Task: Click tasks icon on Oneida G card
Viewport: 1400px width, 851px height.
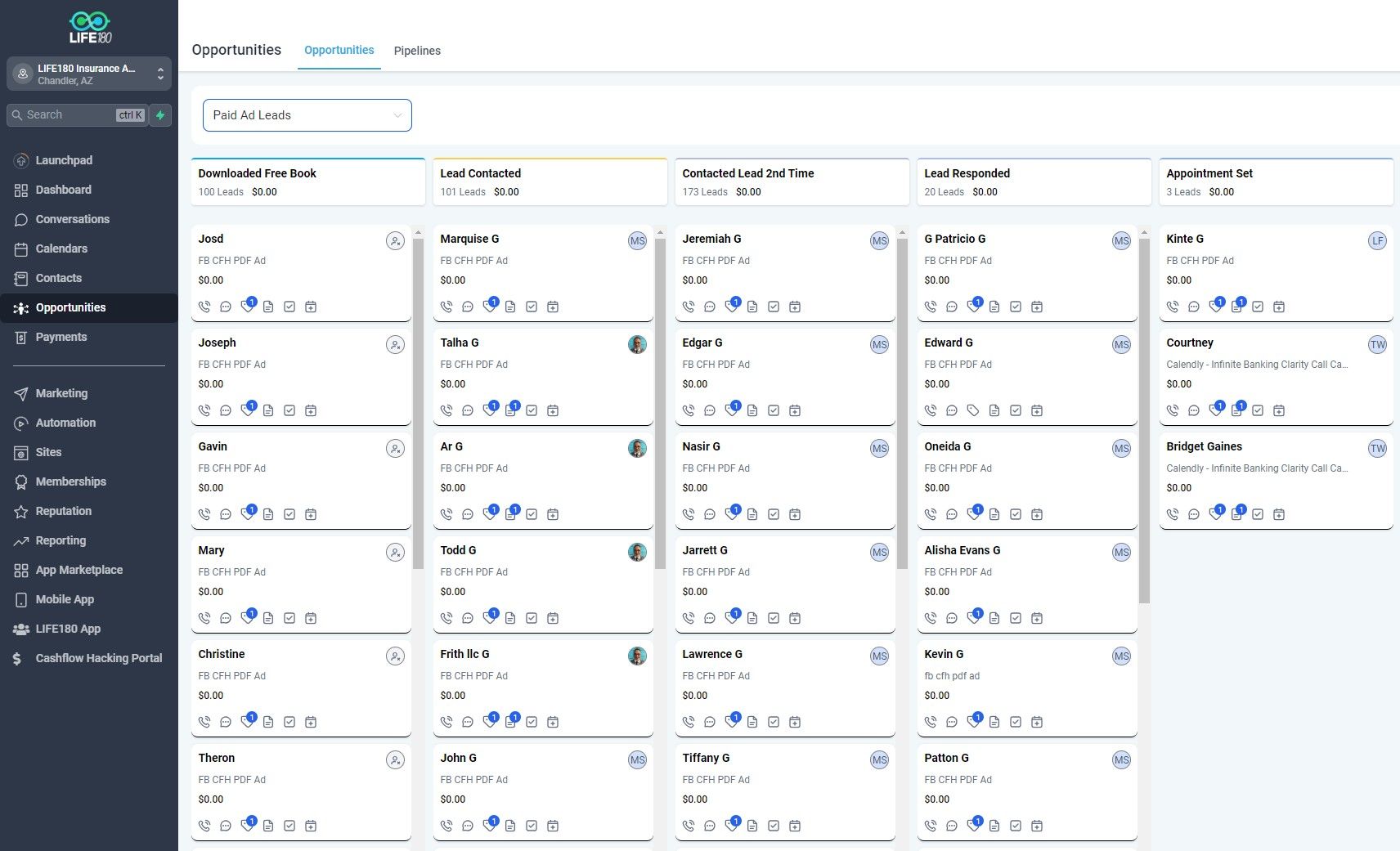Action: pos(1016,514)
